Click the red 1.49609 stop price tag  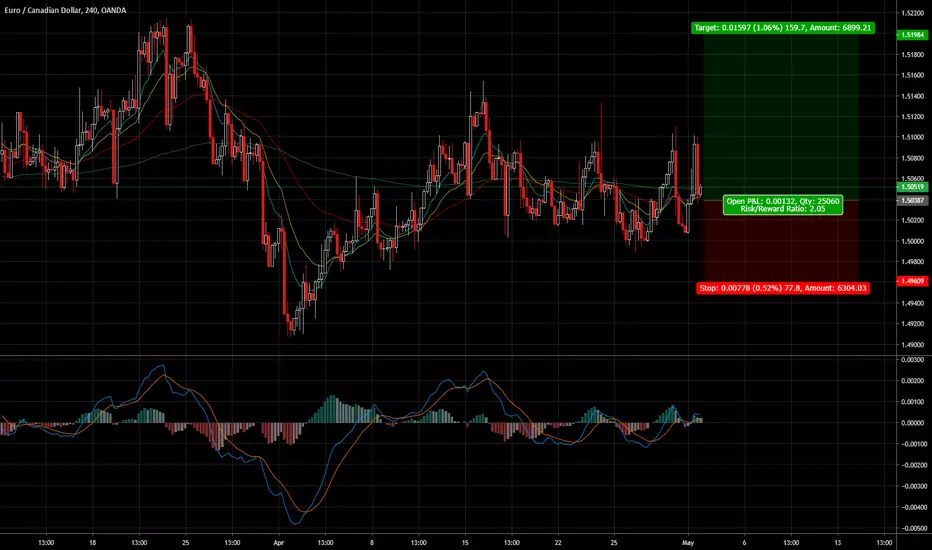click(x=912, y=281)
